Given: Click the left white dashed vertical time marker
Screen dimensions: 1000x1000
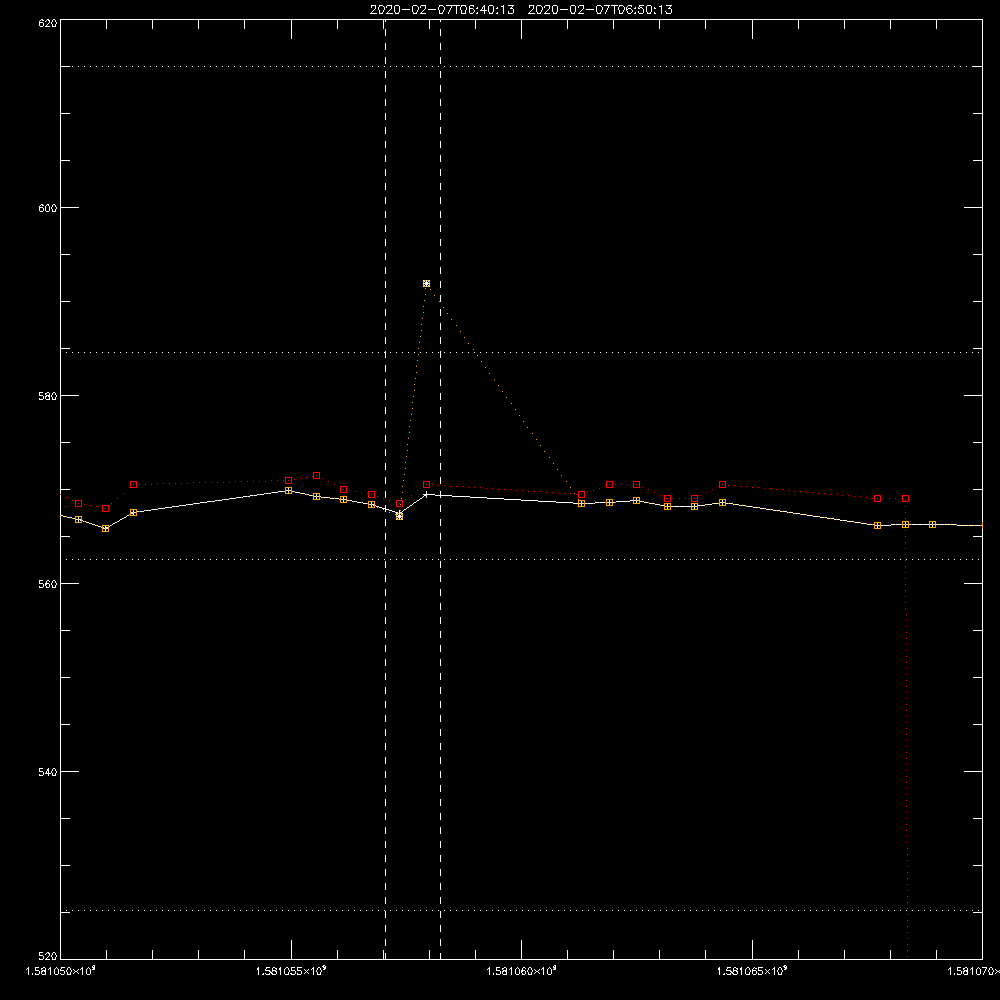Looking at the screenshot, I should click(x=385, y=489).
